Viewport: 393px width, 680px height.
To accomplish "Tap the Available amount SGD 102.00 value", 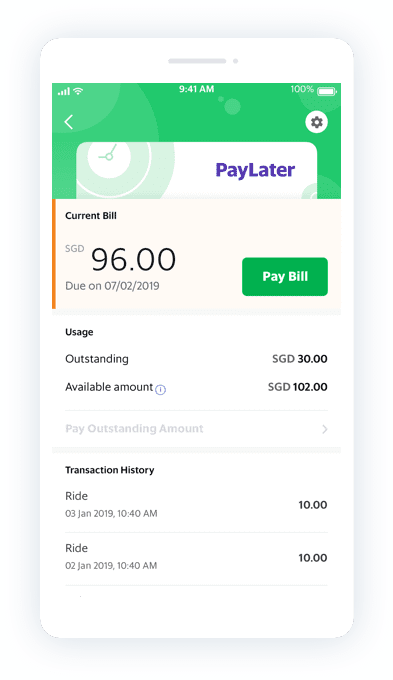I will tap(298, 387).
